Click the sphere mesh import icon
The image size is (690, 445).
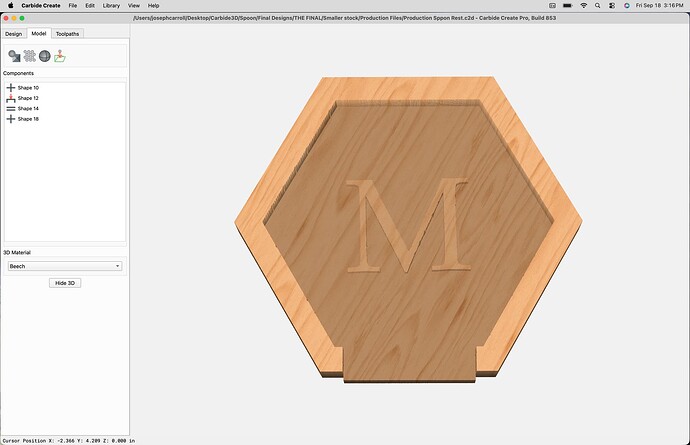click(44, 56)
